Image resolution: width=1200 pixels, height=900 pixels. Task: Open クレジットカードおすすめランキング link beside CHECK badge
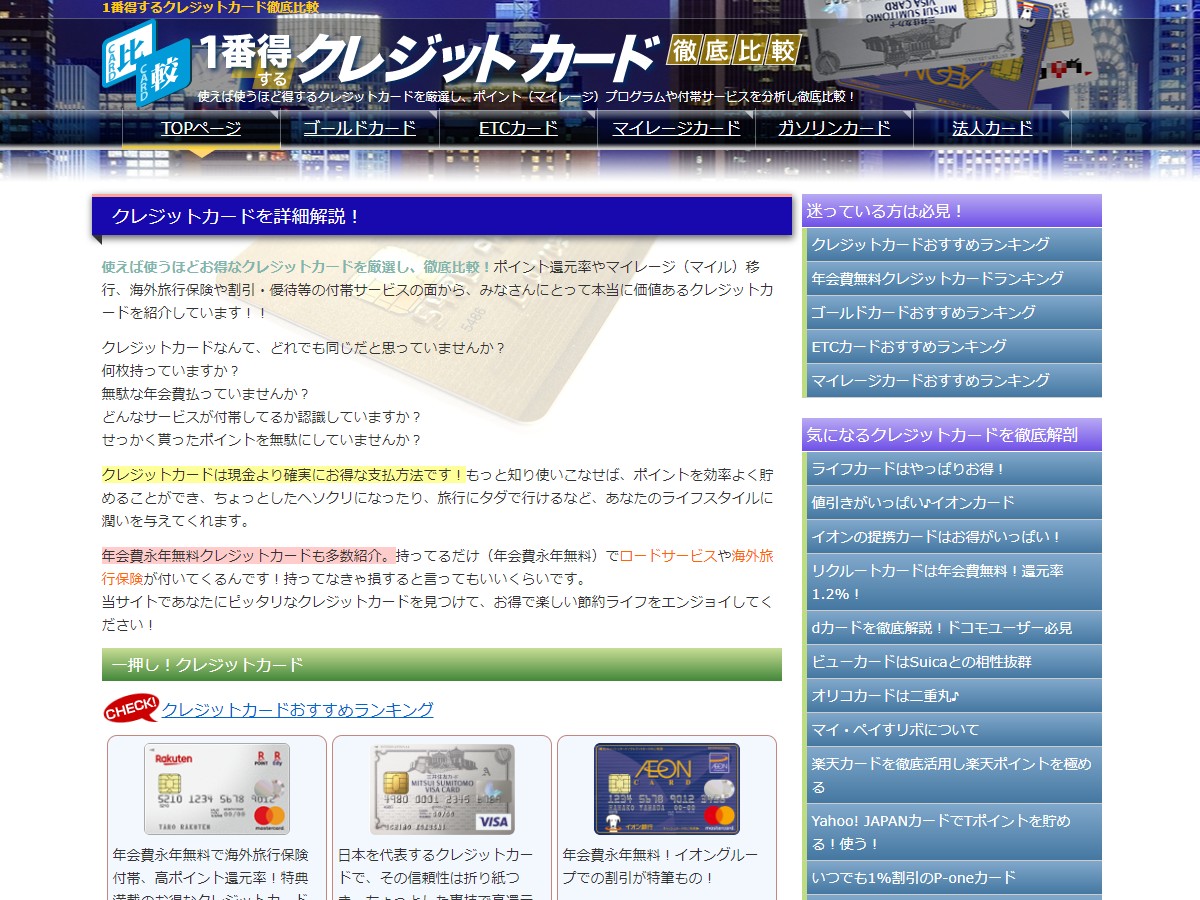(298, 710)
